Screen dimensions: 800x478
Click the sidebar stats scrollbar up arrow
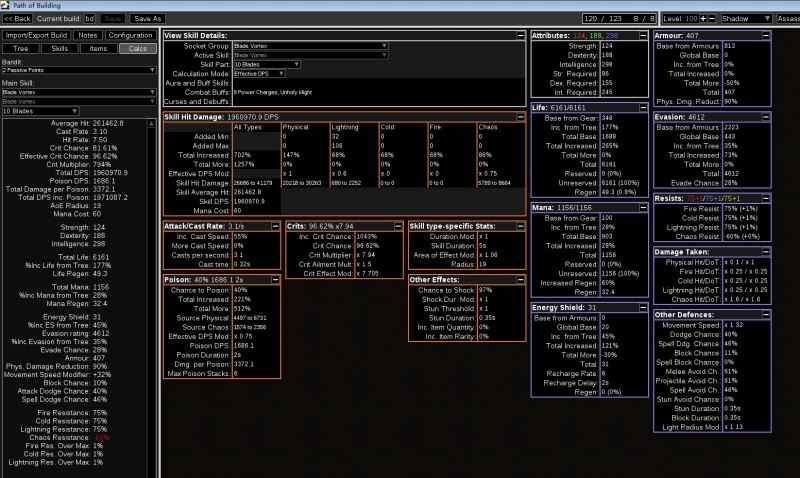pyautogui.click(x=152, y=123)
